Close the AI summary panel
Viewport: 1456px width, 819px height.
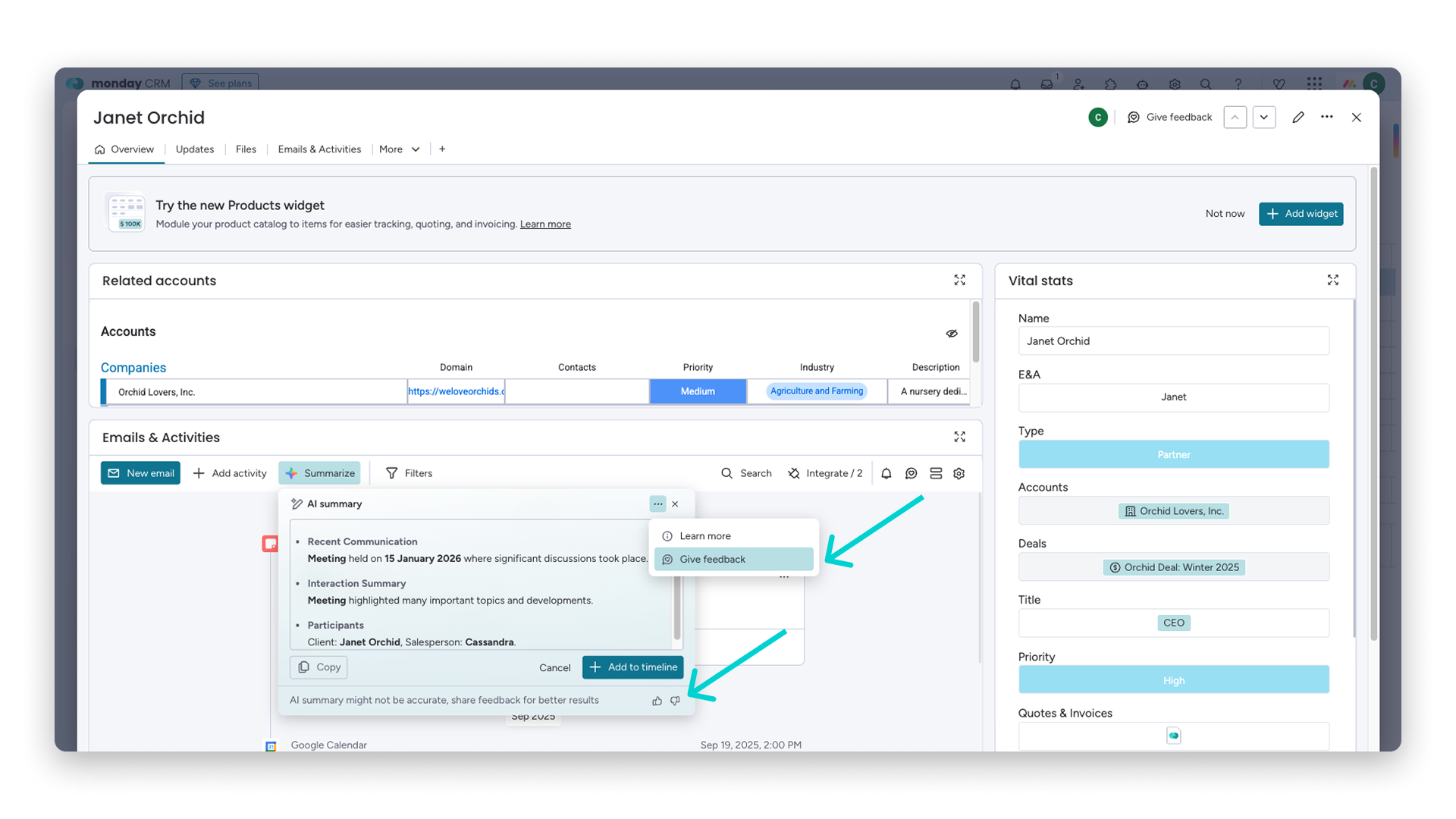point(675,504)
